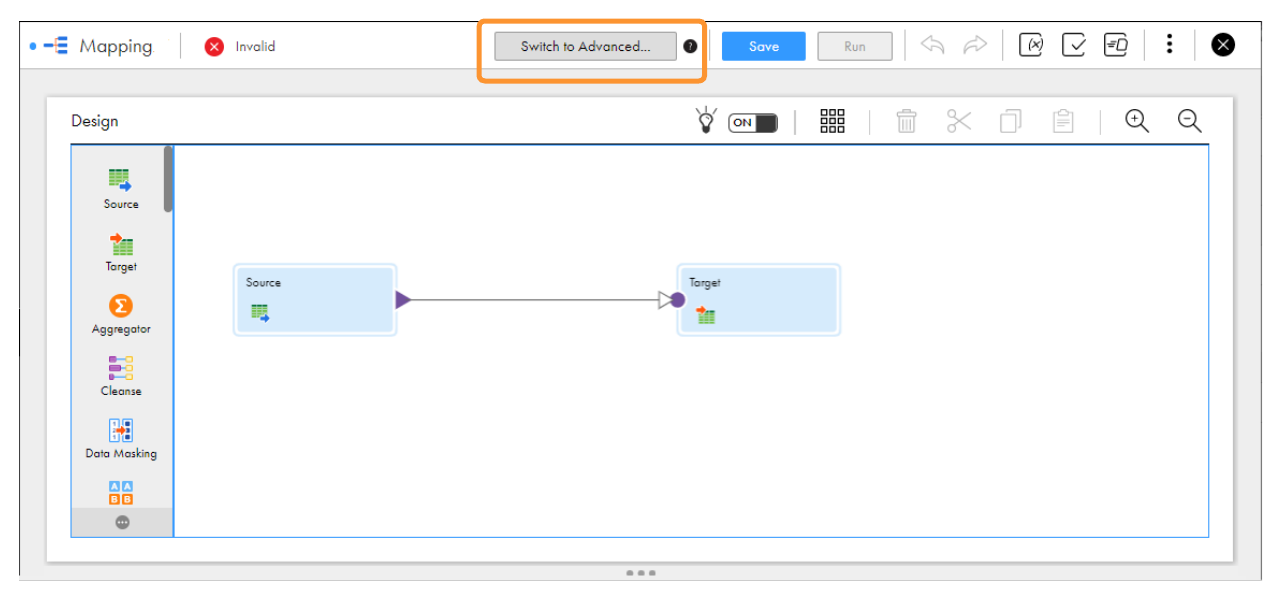
Task: Click the disabled Run button
Action: pos(855,46)
